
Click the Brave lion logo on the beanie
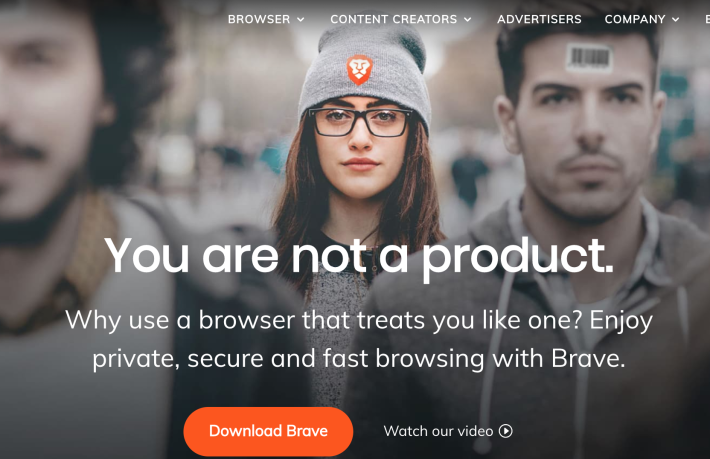[360, 70]
